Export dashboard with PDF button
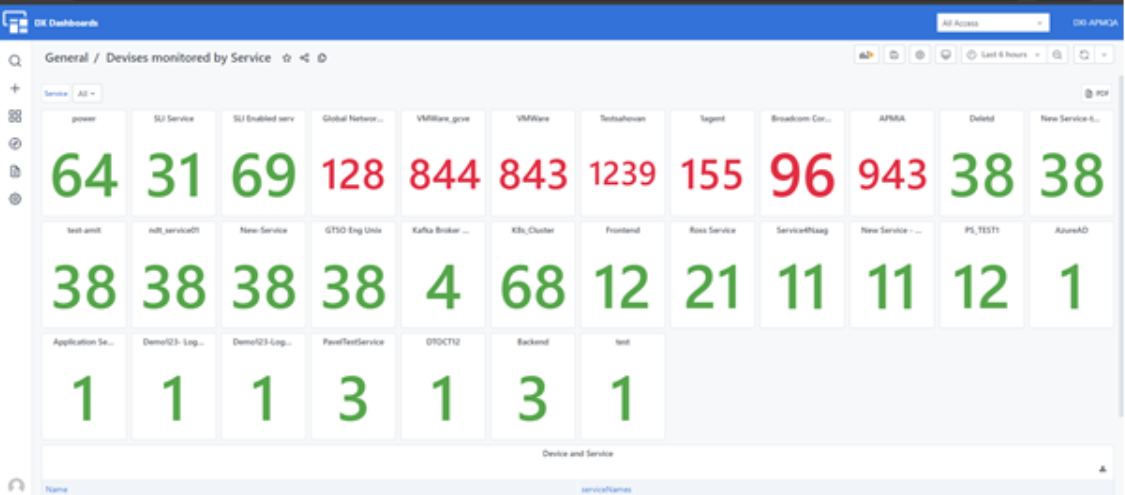Viewport: 1125px width, 495px height. coord(1097,93)
